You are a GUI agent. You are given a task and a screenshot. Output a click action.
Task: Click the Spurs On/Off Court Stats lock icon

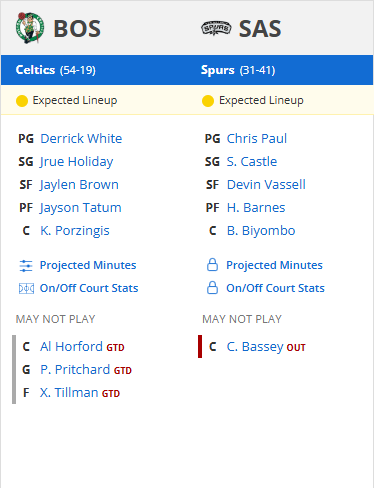212,288
